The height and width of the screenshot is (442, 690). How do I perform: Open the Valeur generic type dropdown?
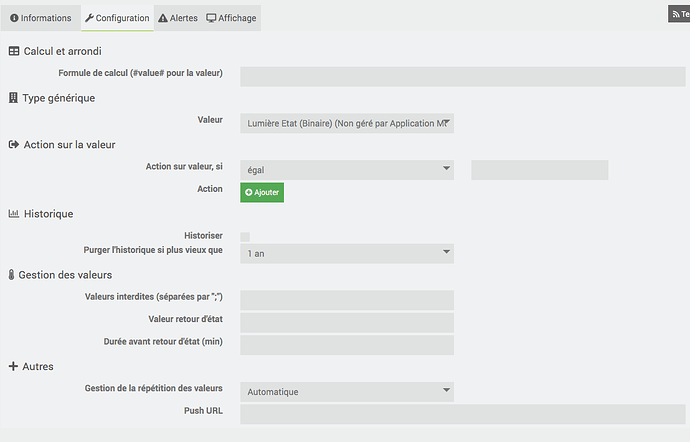click(347, 123)
